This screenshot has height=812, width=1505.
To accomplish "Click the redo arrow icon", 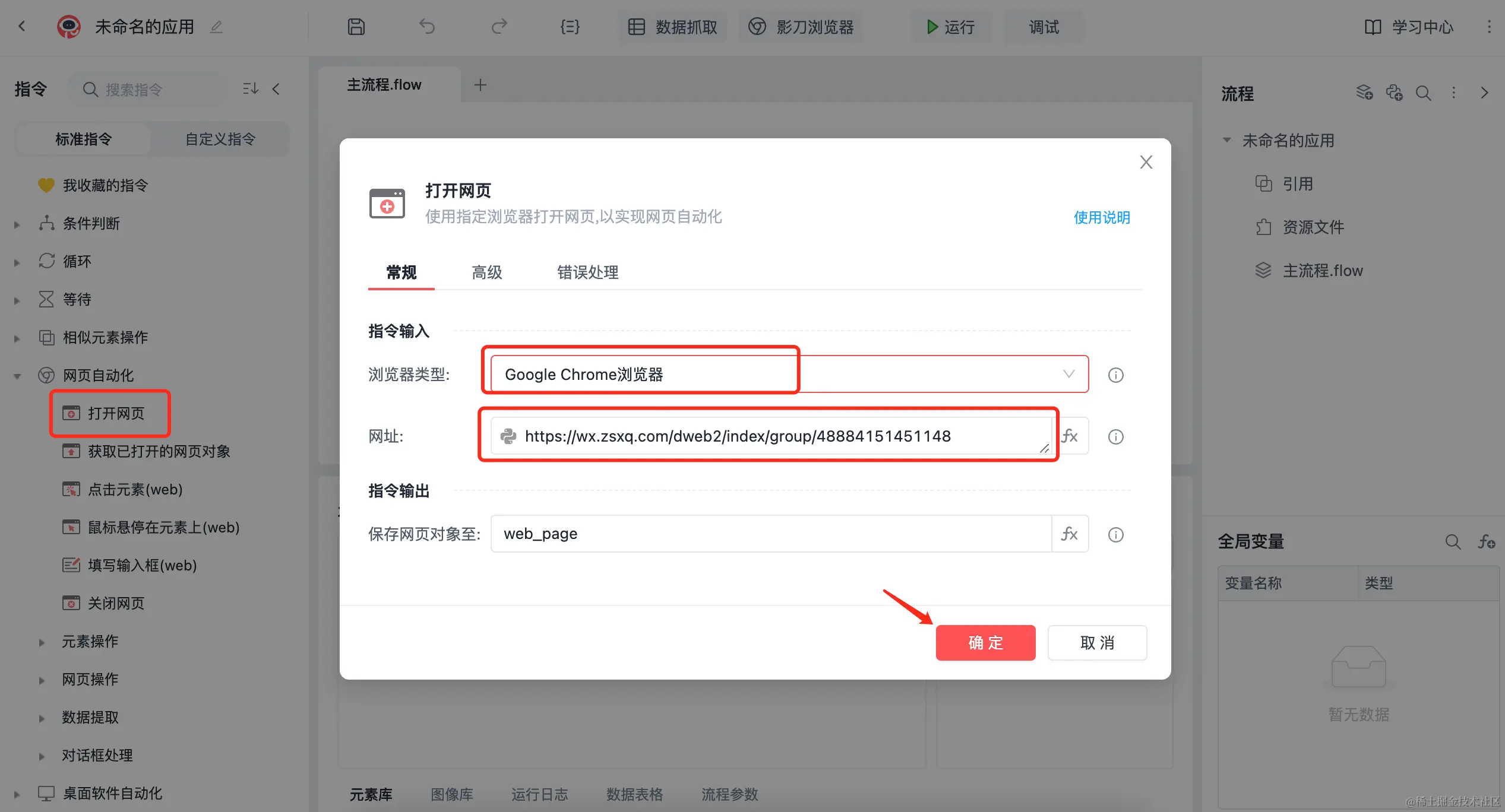I will pyautogui.click(x=499, y=27).
